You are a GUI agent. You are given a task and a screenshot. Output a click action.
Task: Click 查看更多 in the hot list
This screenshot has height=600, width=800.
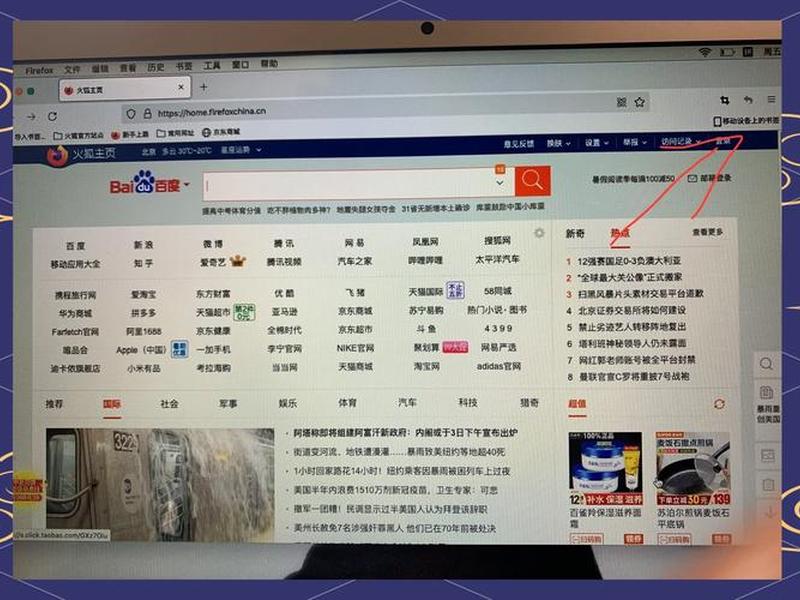point(708,232)
